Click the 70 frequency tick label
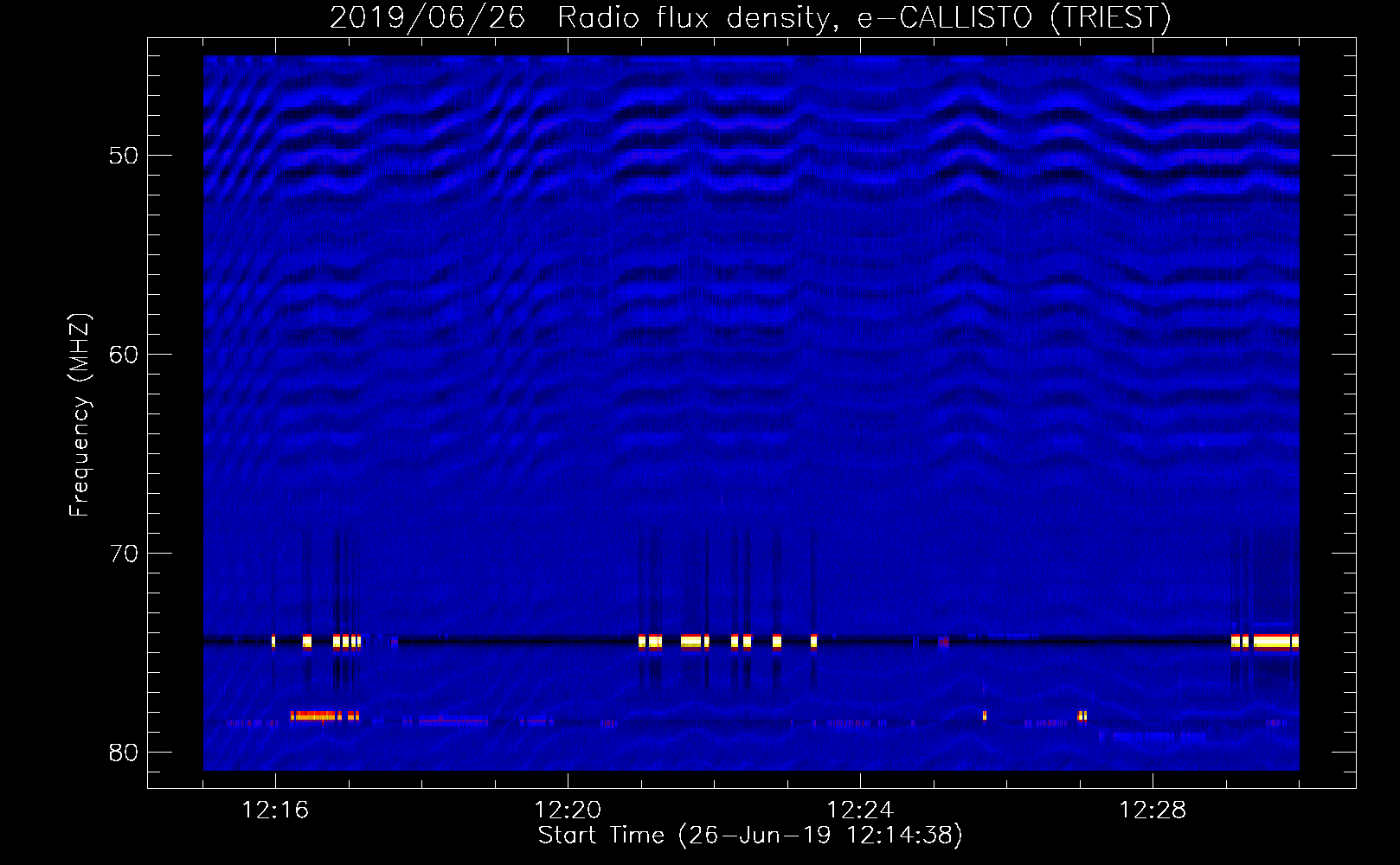The width and height of the screenshot is (1400, 865). coord(125,554)
